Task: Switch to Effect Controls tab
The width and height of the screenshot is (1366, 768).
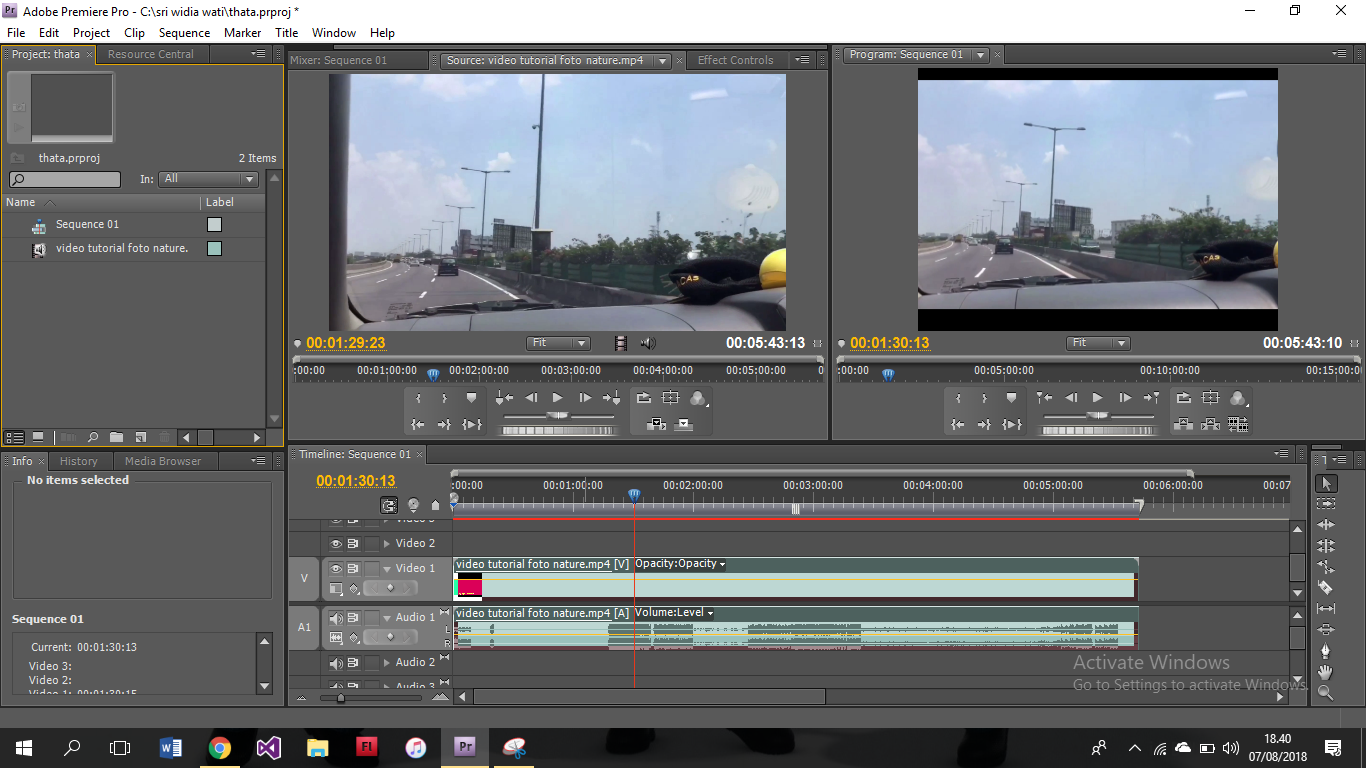Action: (x=736, y=60)
